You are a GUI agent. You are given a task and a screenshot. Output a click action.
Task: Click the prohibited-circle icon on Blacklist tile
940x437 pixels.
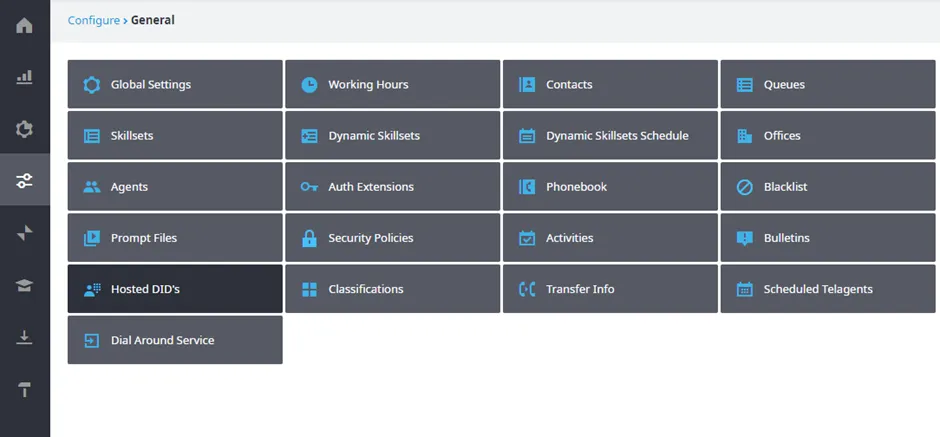tap(745, 188)
